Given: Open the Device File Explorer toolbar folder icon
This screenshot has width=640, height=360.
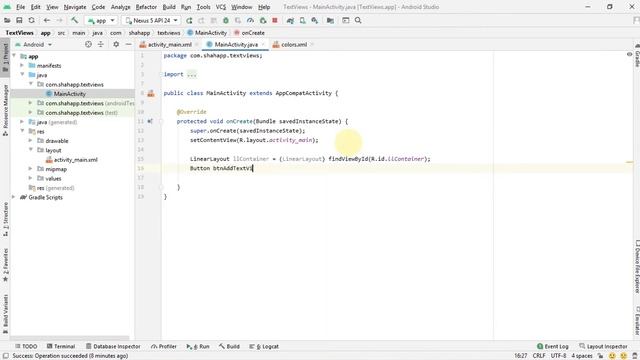Looking at the screenshot, I should 330,20.
